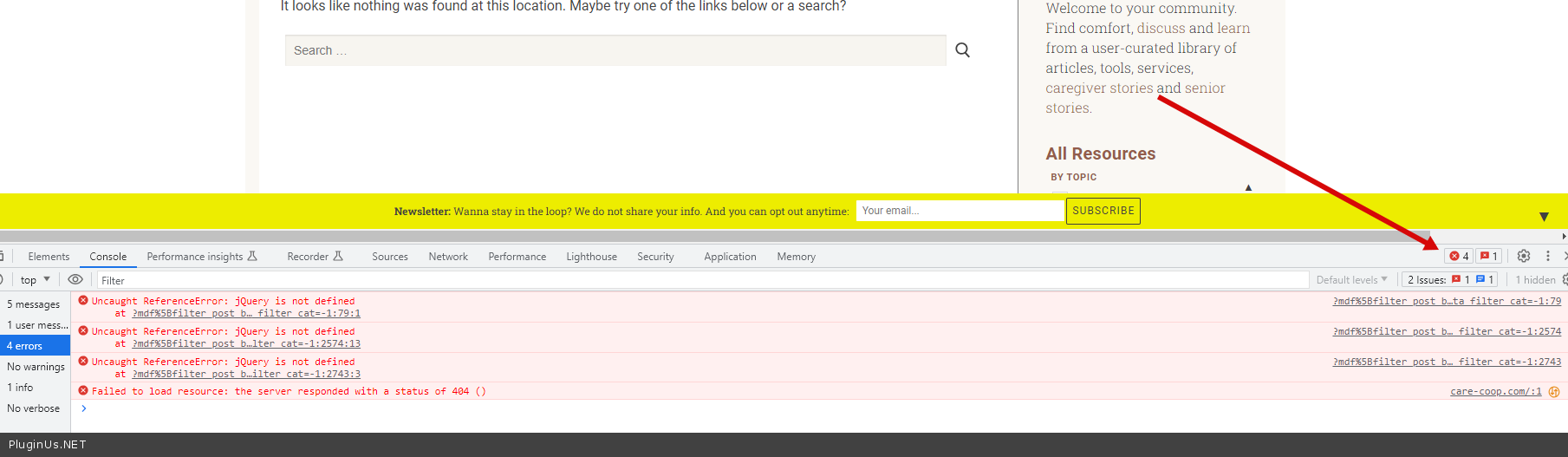Select the 4 errors sidebar filter

(35, 346)
